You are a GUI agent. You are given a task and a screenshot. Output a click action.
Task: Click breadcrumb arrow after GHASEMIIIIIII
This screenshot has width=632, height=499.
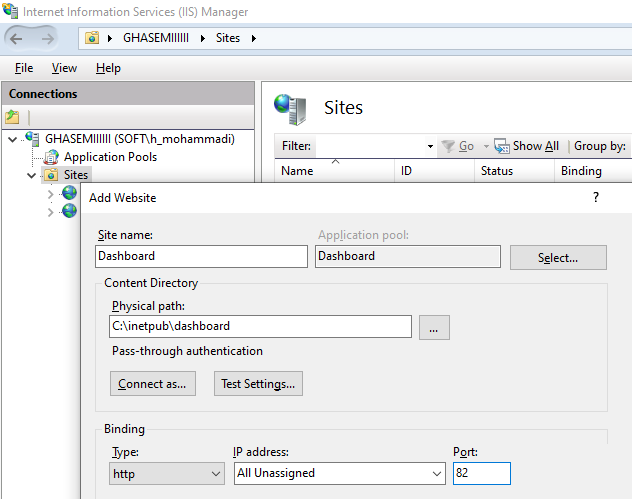point(203,38)
